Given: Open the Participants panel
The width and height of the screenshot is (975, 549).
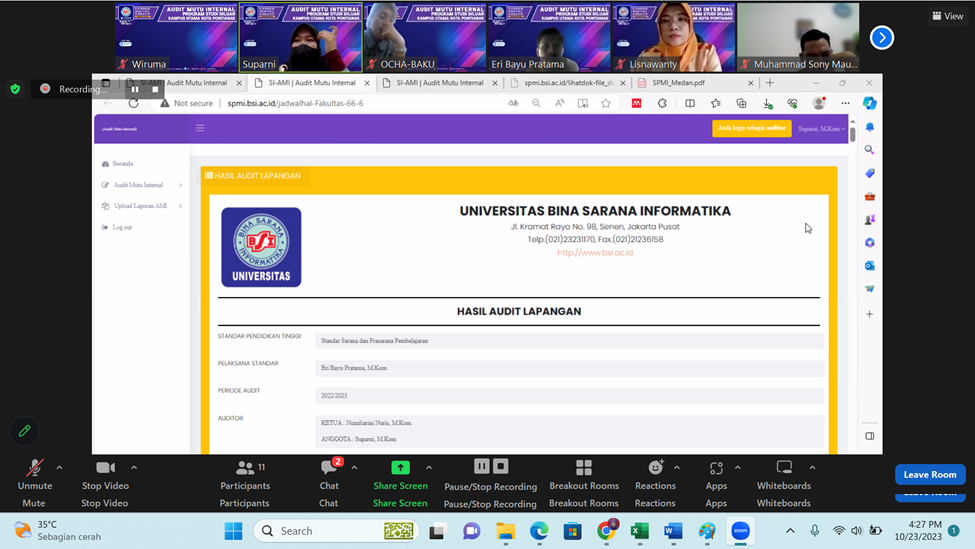Looking at the screenshot, I should tap(245, 476).
